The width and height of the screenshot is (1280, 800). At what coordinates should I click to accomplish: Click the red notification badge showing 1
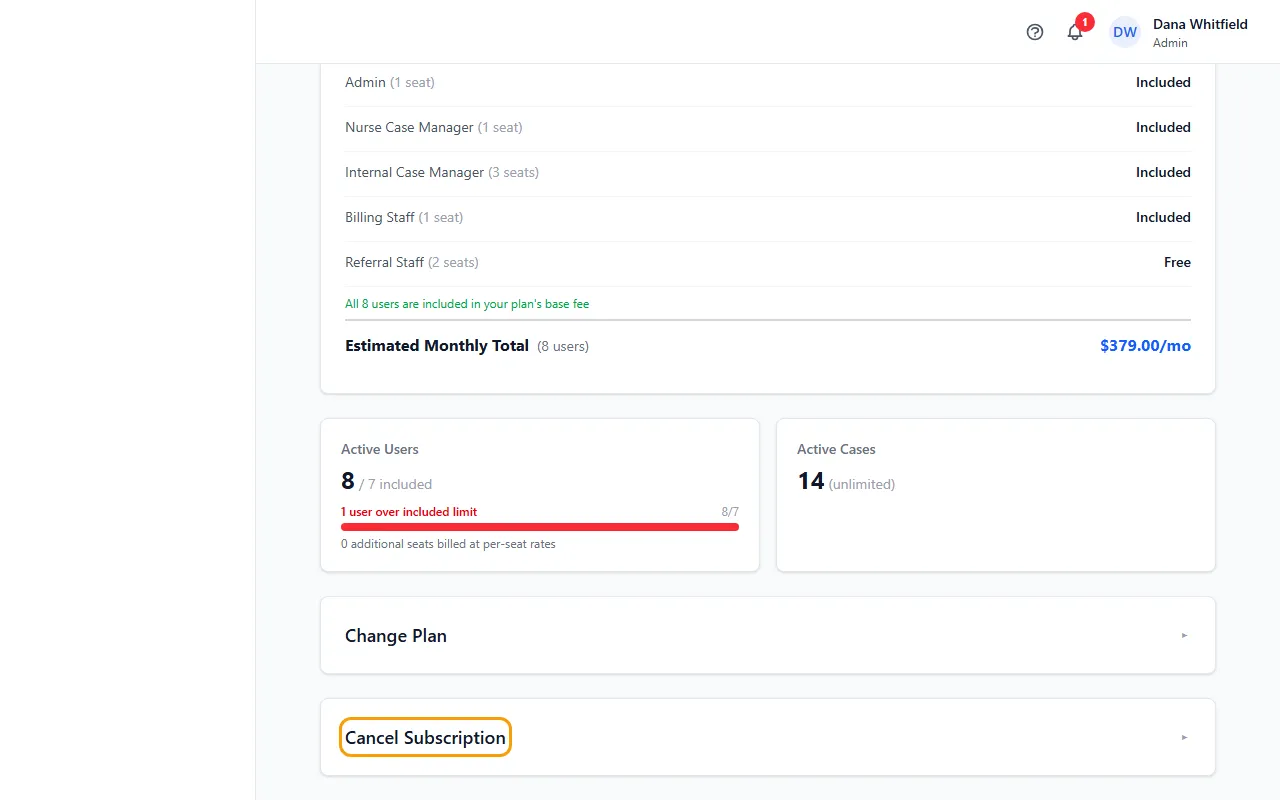(x=1085, y=21)
